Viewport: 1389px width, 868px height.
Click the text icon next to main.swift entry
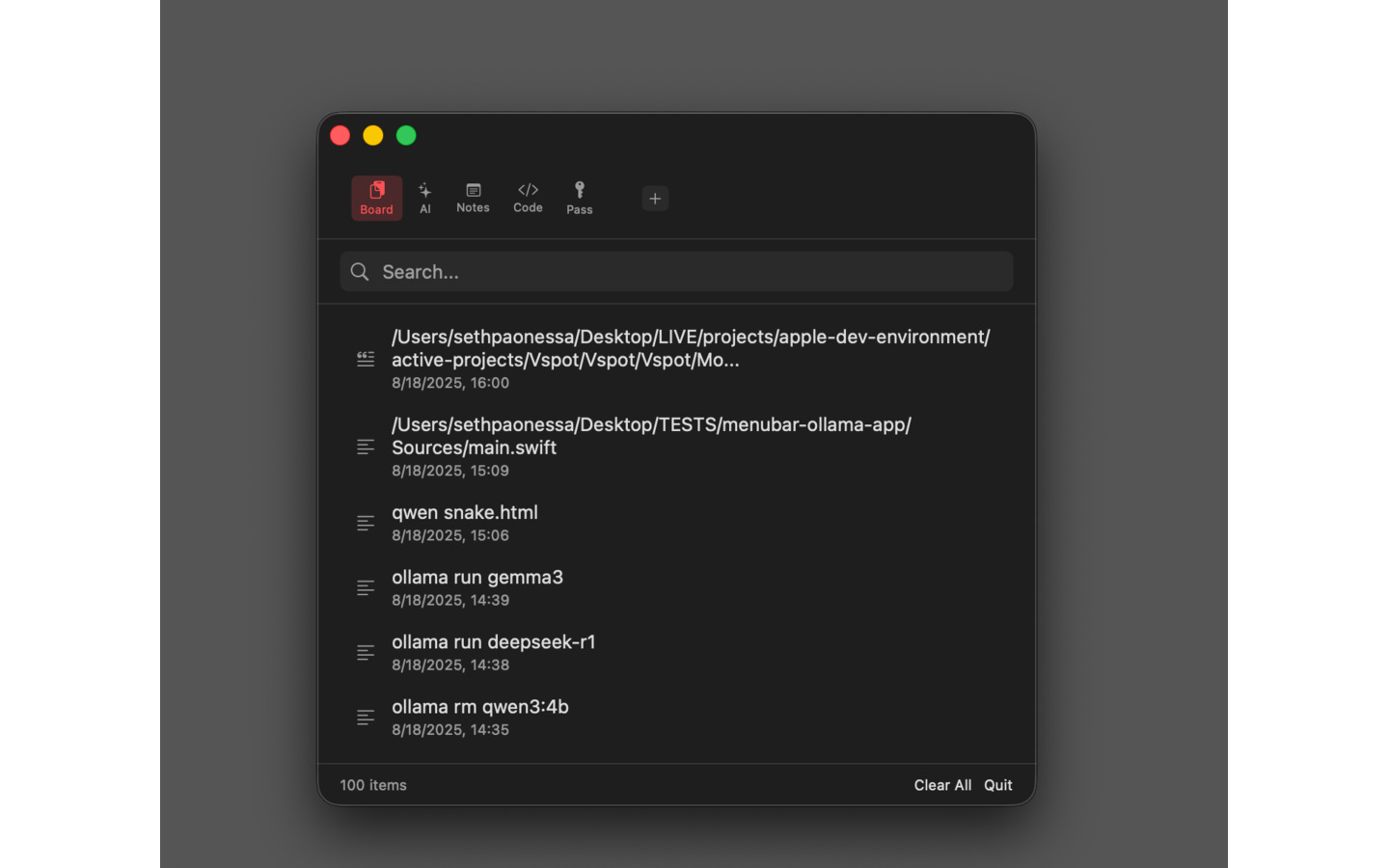pyautogui.click(x=365, y=447)
